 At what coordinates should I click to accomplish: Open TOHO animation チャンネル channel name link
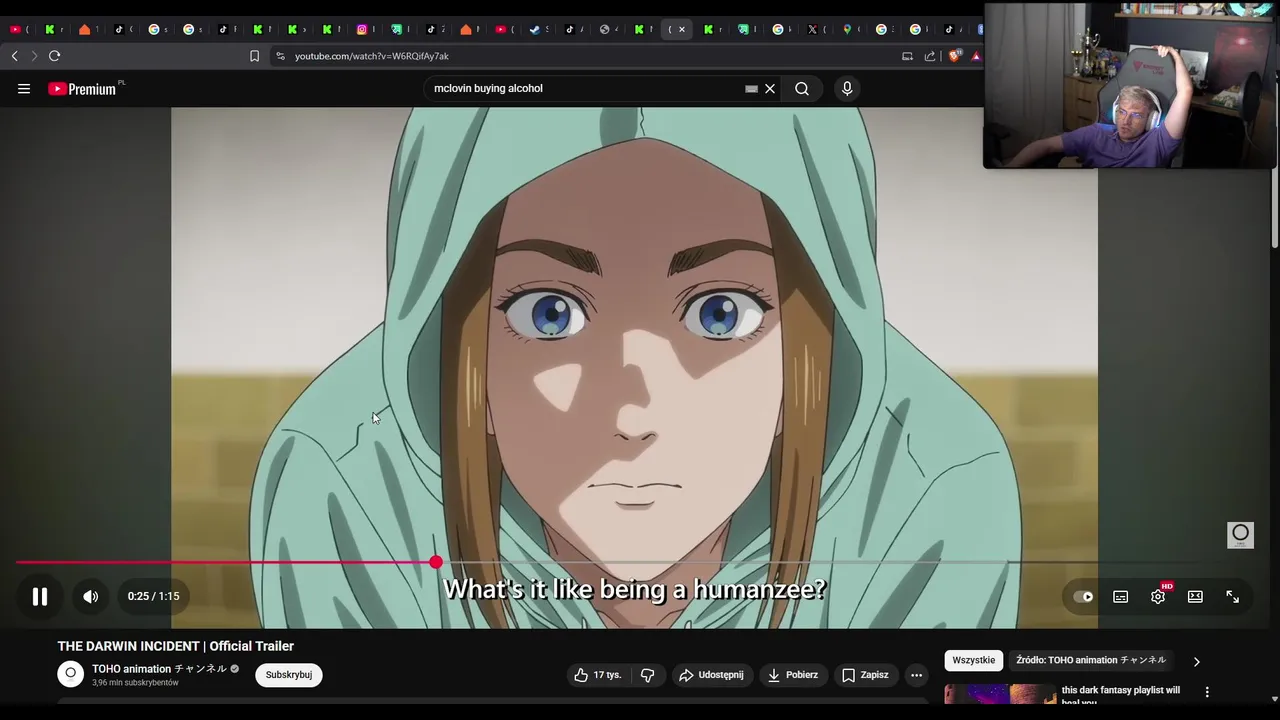coord(159,669)
